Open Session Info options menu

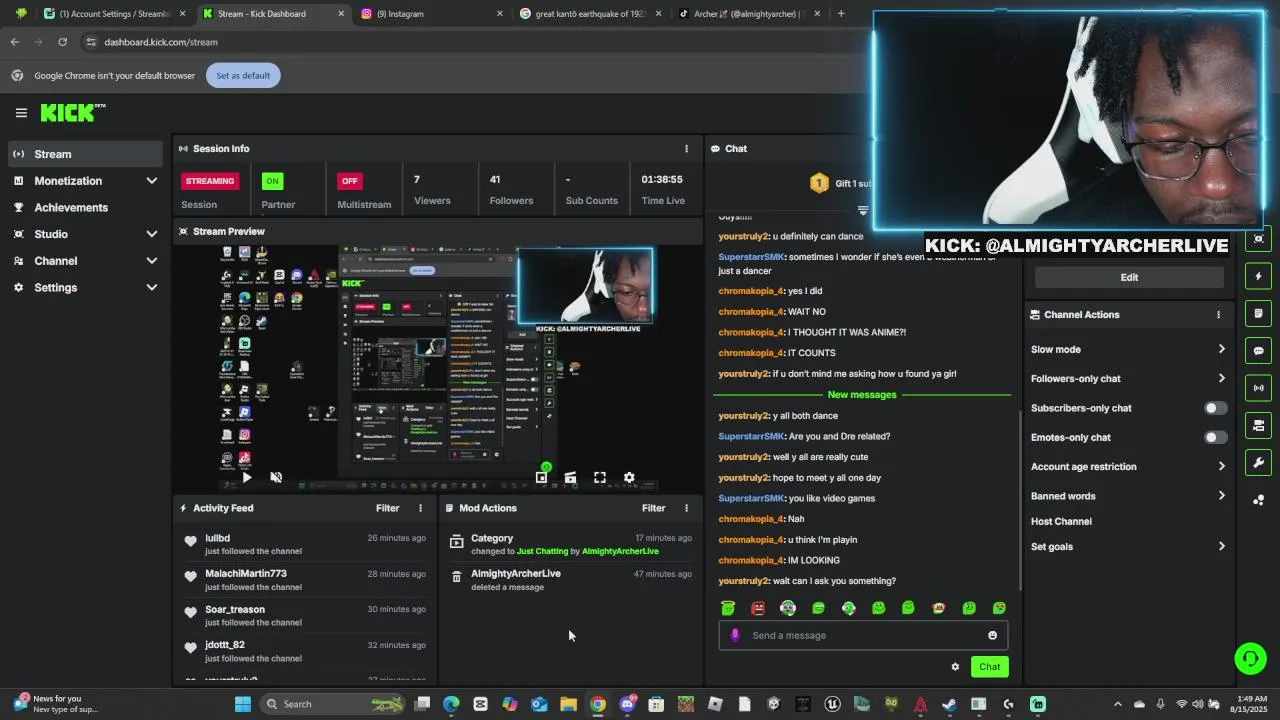(x=686, y=148)
